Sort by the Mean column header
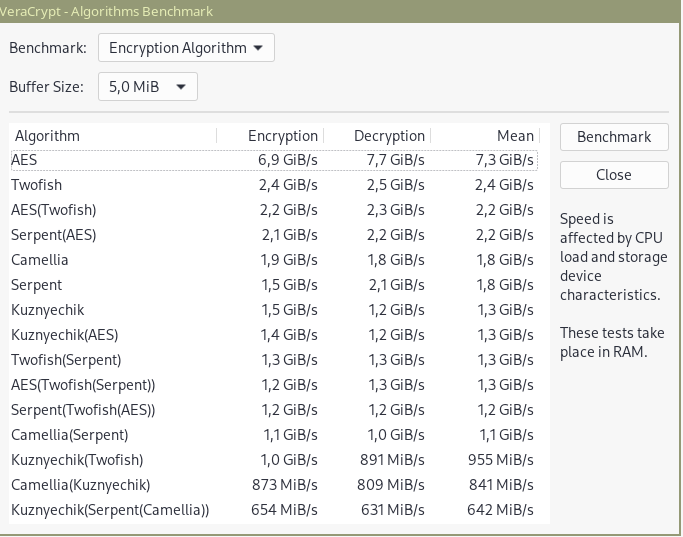The height and width of the screenshot is (537, 683). (485, 136)
